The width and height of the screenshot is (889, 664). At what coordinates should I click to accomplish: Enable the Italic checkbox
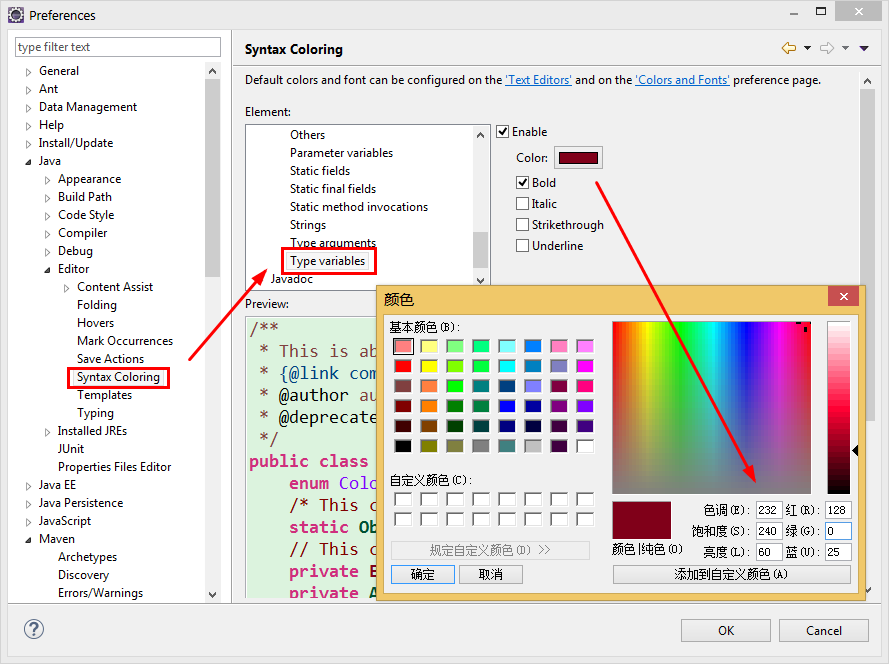click(x=522, y=204)
